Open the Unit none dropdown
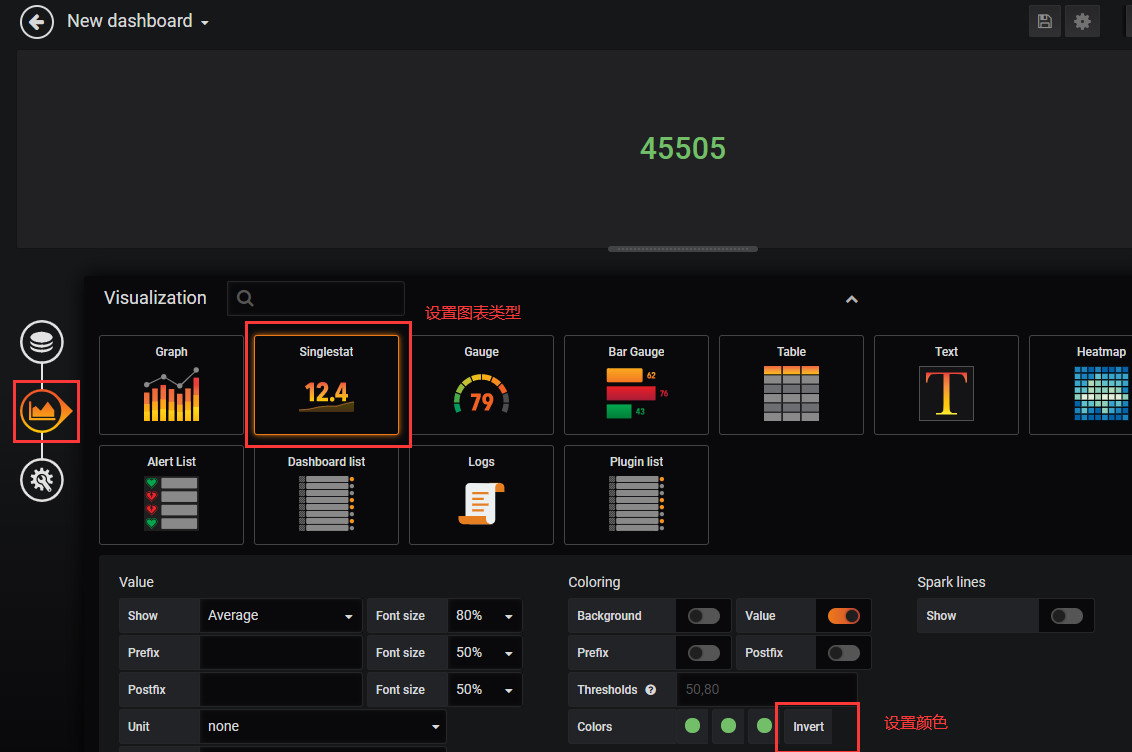The height and width of the screenshot is (752, 1132). (x=323, y=727)
